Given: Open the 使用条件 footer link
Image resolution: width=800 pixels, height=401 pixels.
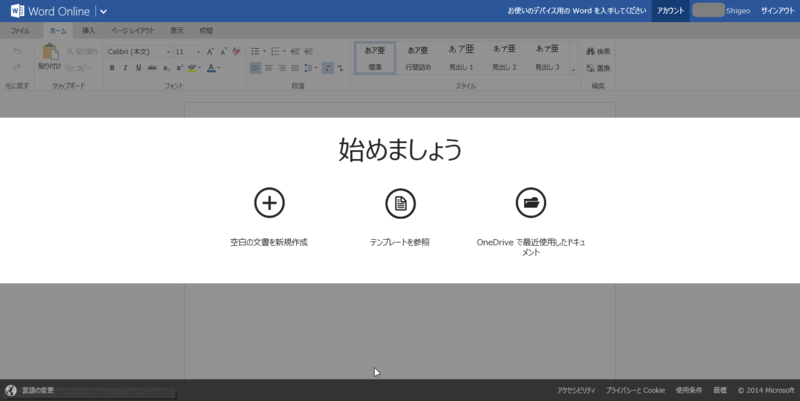Looking at the screenshot, I should pos(689,390).
